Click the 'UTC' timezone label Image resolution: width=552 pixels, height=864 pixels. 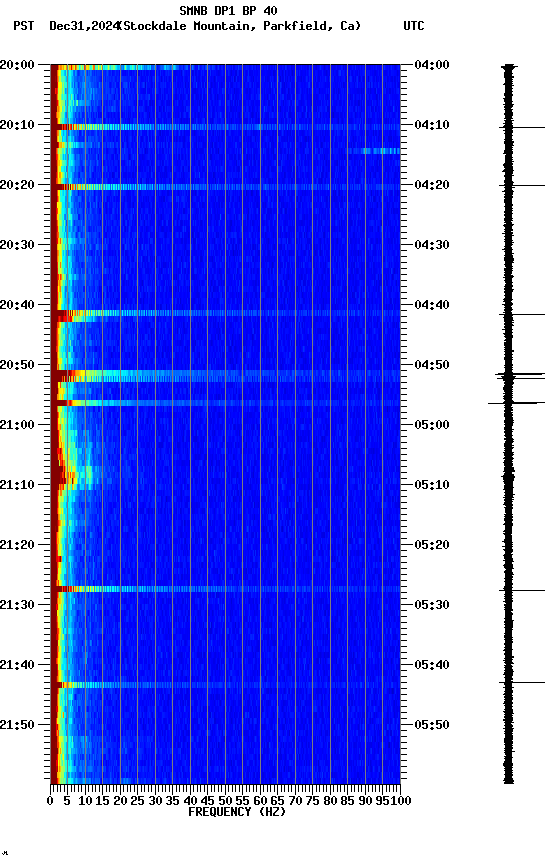(x=414, y=26)
